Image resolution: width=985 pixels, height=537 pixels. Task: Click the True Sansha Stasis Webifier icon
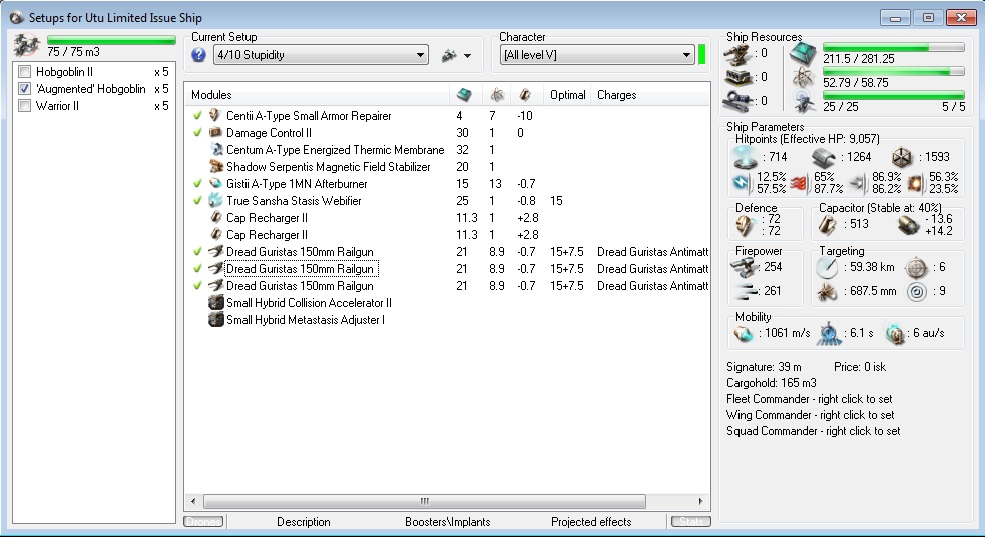coord(215,200)
